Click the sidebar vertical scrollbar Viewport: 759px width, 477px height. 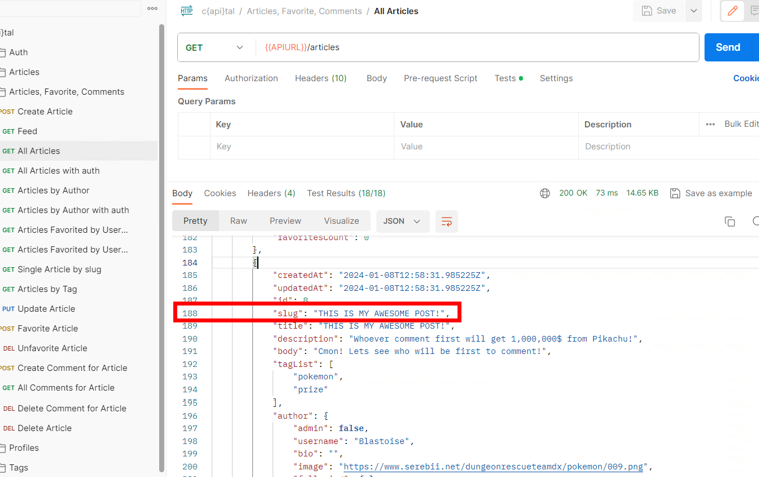point(162,248)
